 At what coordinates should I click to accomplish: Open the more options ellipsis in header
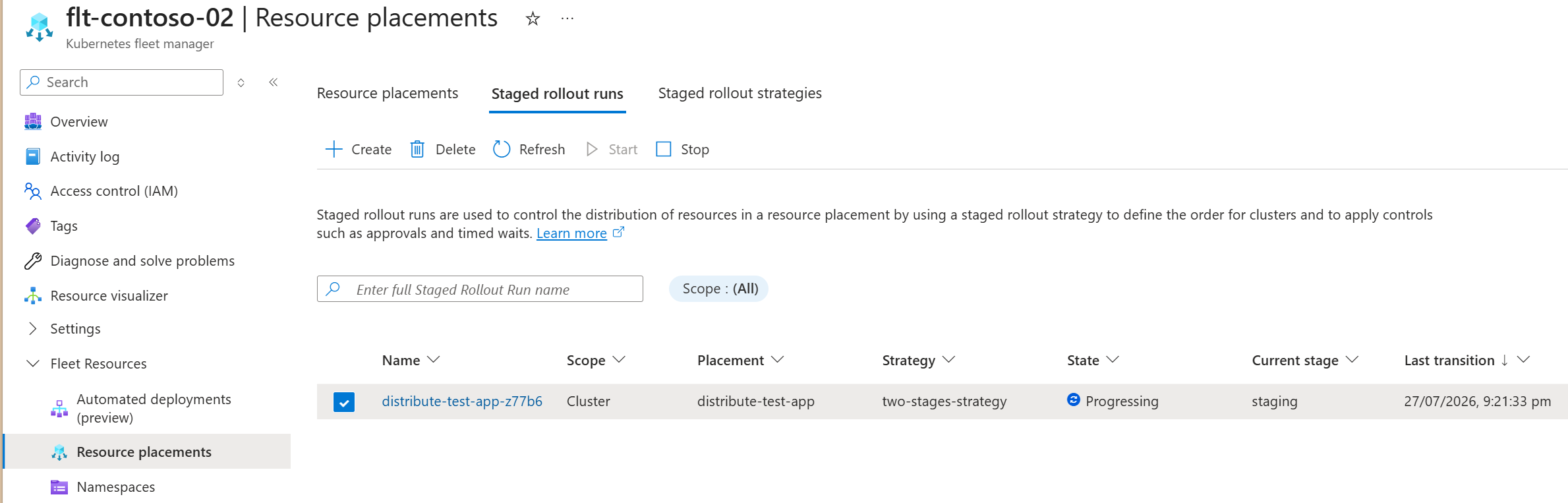tap(567, 18)
